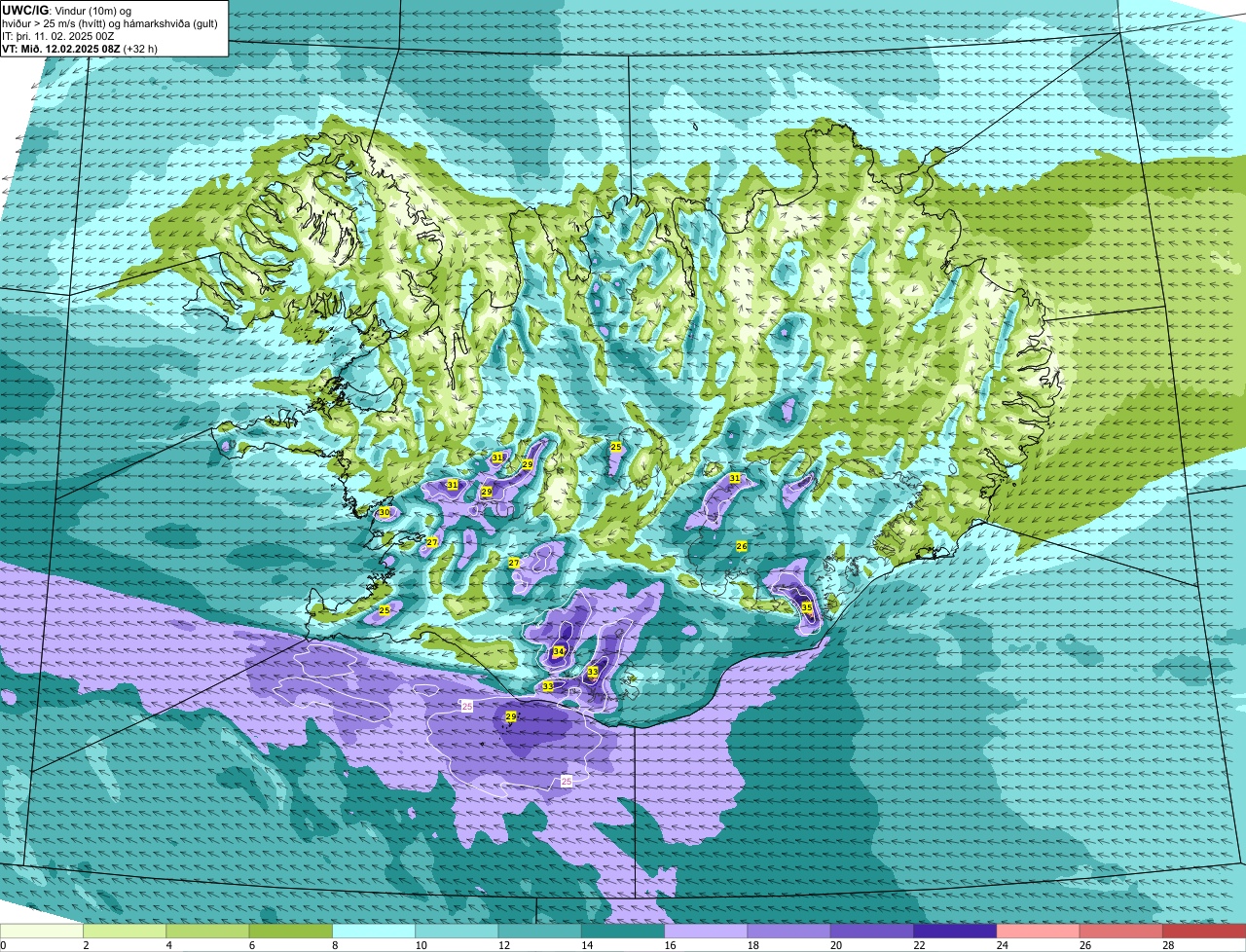
Task: Click the legend tick label 24
Action: click(1001, 945)
